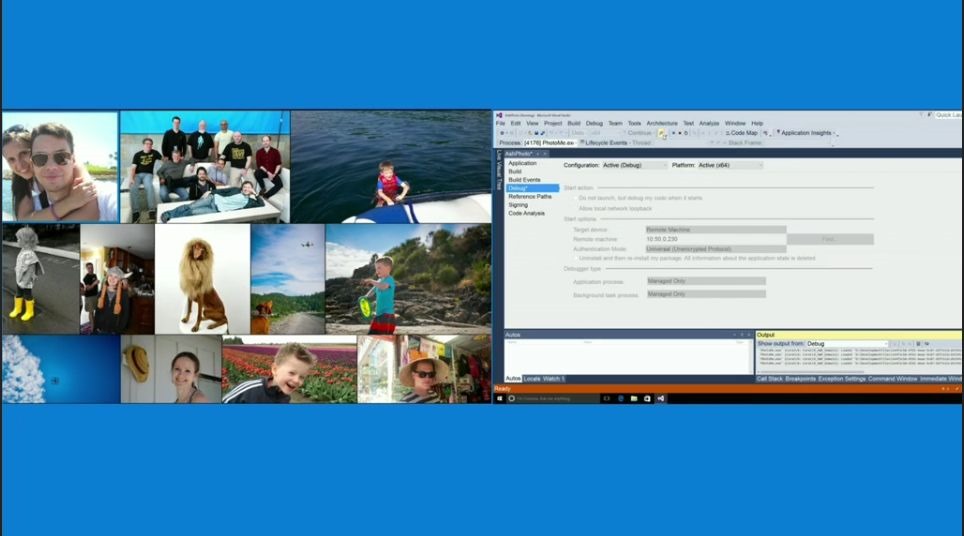The width and height of the screenshot is (964, 536).
Task: Open the child in yellow boots photo
Action: coord(41,278)
